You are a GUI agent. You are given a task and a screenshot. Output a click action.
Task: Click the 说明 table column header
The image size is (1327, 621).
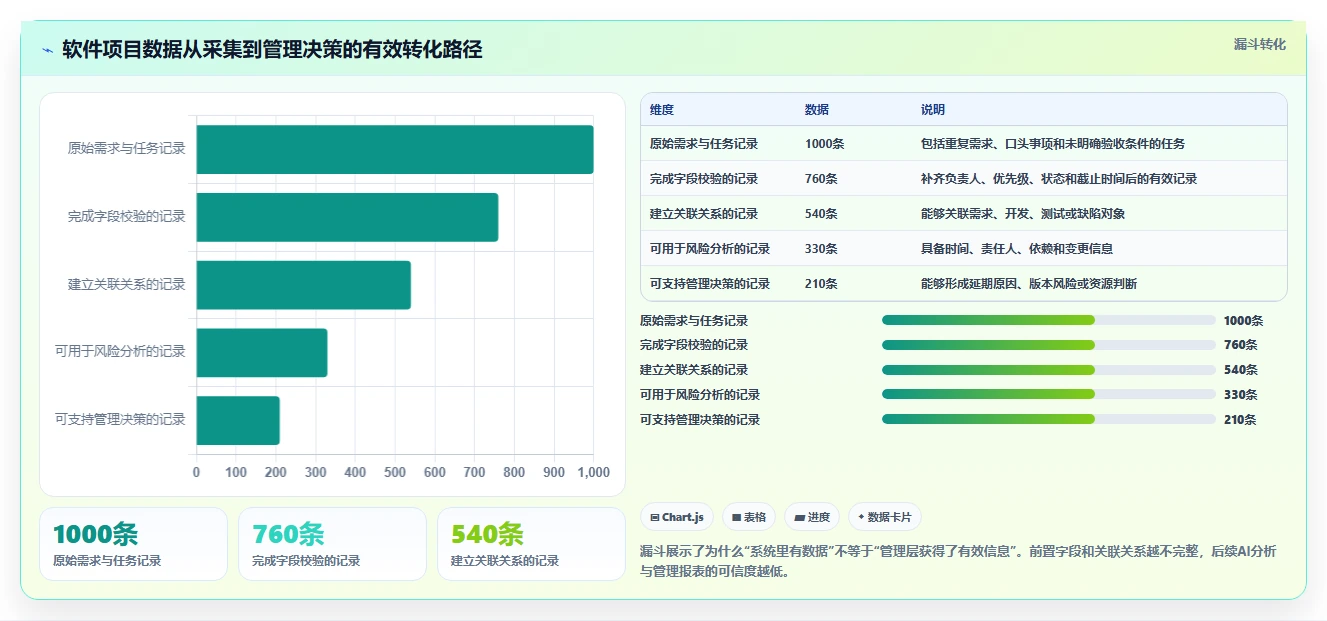933,110
